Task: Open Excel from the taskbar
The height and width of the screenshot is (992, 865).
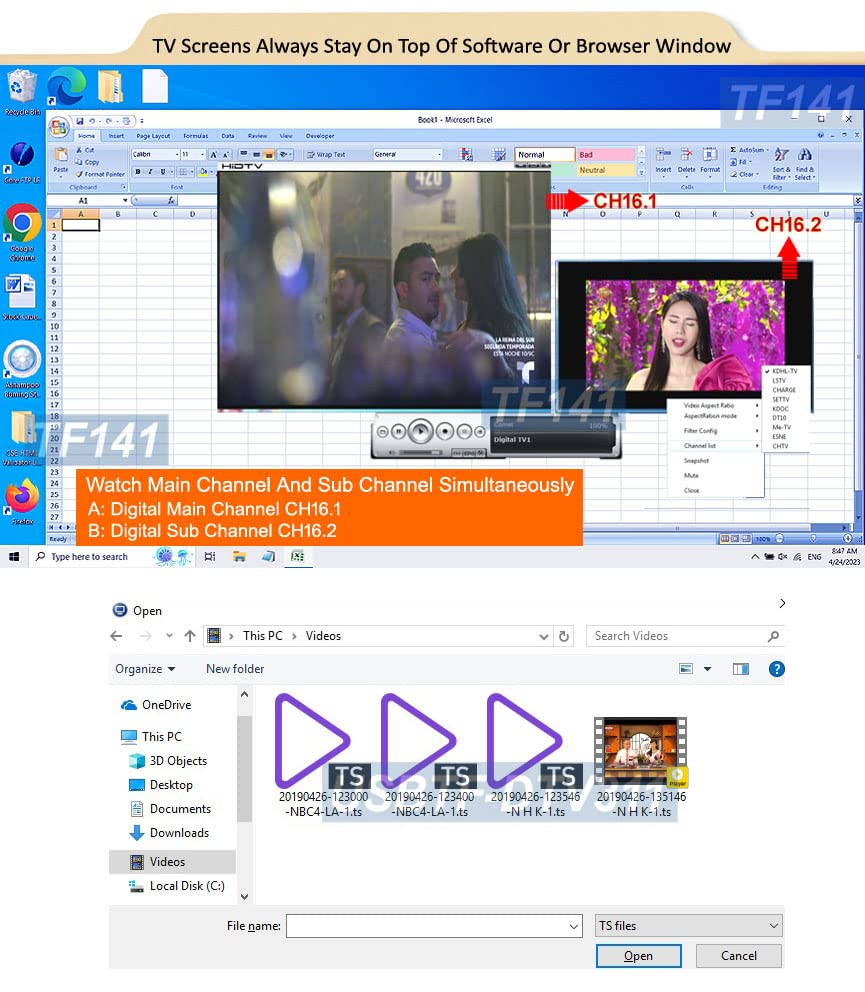Action: (x=297, y=556)
